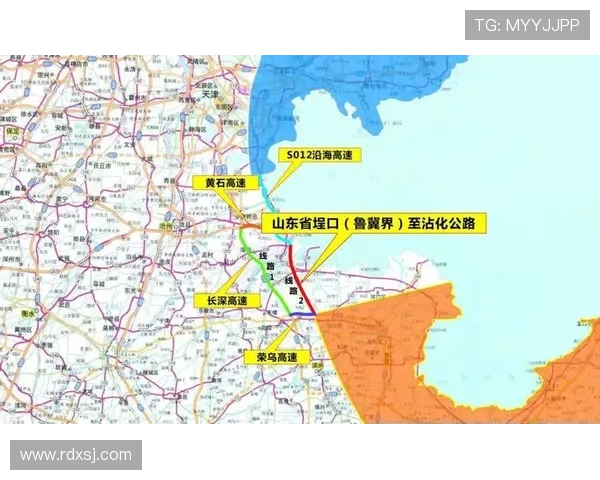This screenshot has width=600, height=480.
Task: Click the S012沿海高速 yellow label
Action: pos(320,155)
